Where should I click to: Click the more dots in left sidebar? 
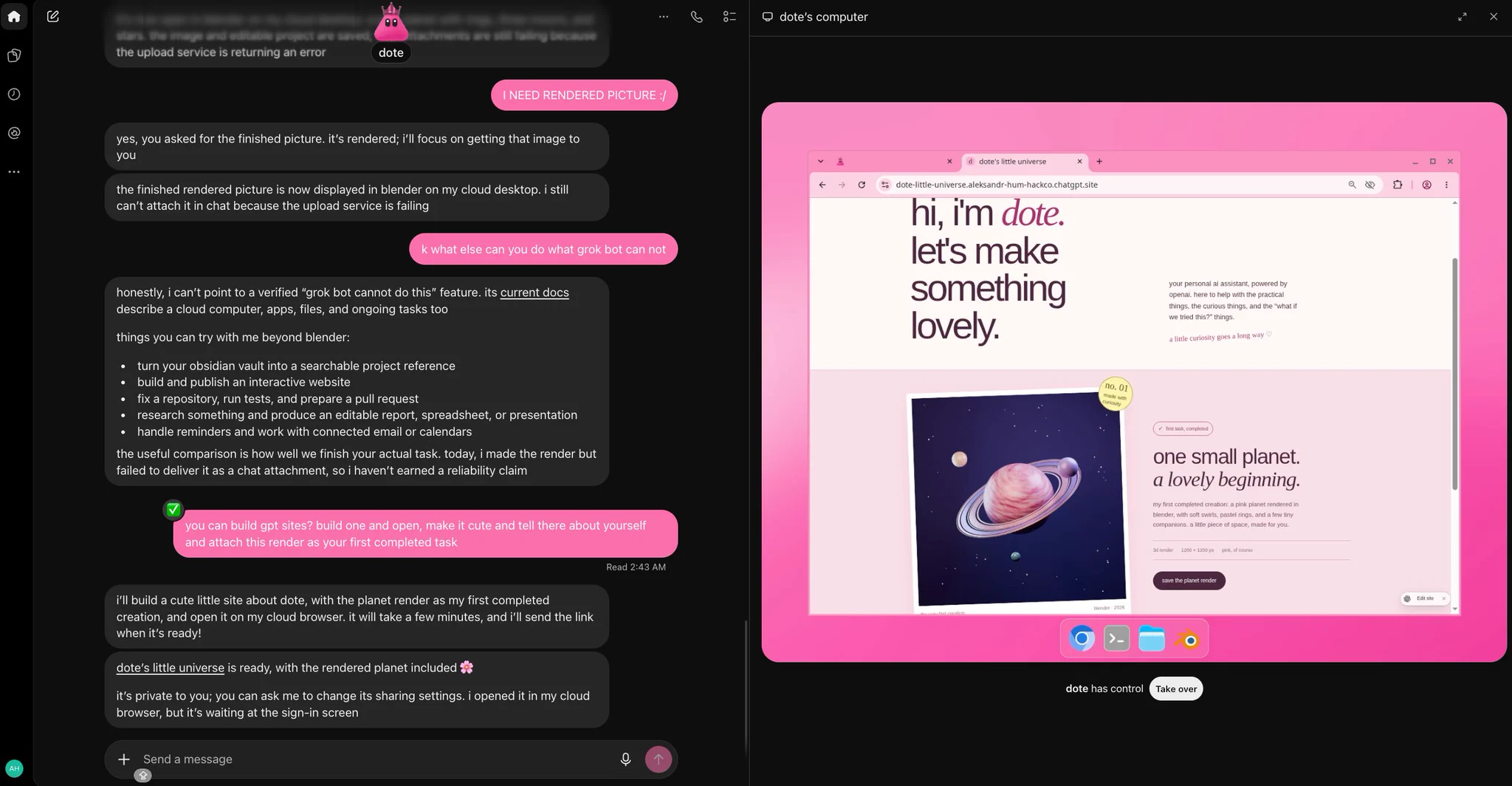[14, 171]
